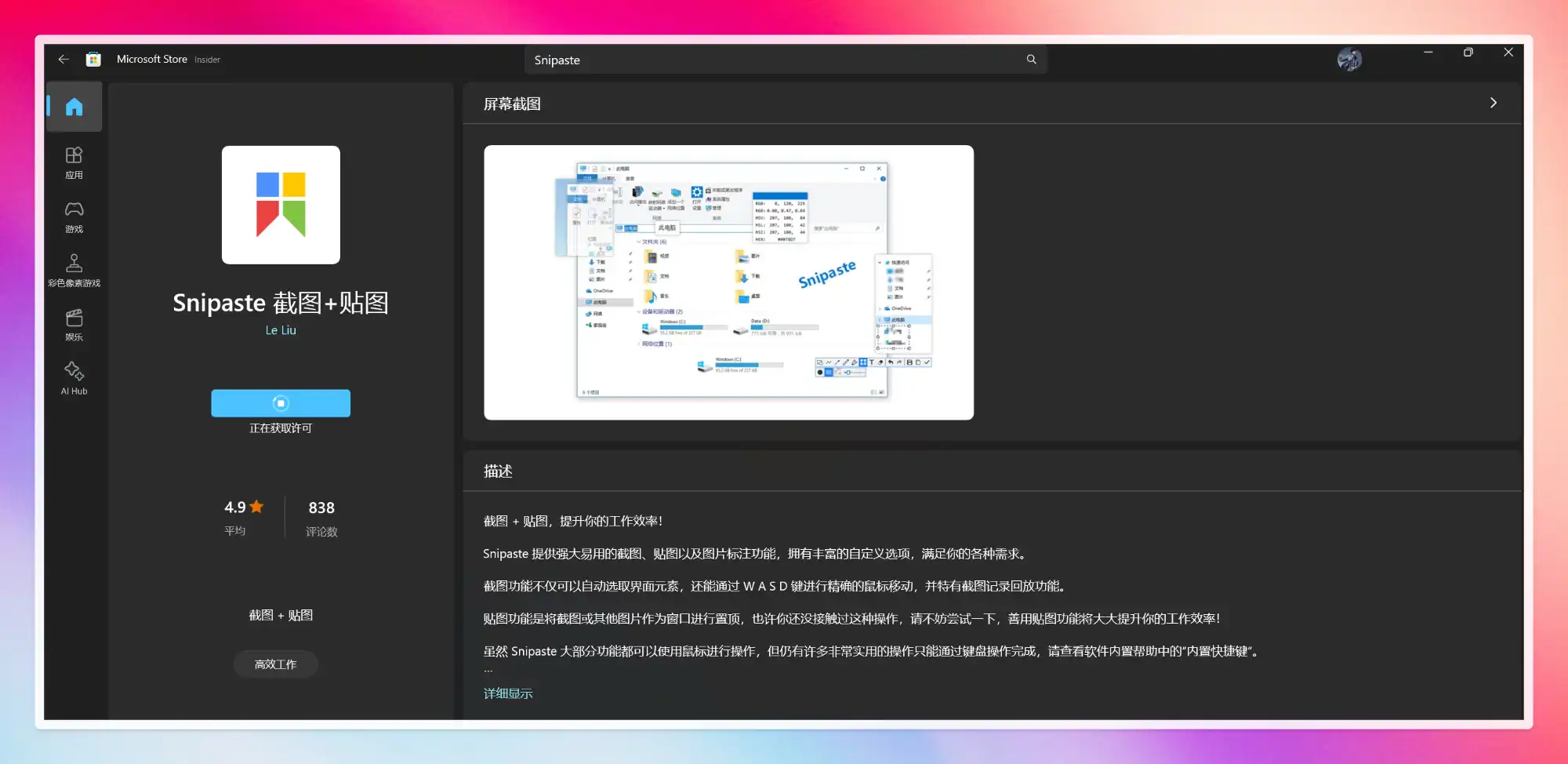
Task: Click the search magnifier icon
Action: (x=1031, y=60)
